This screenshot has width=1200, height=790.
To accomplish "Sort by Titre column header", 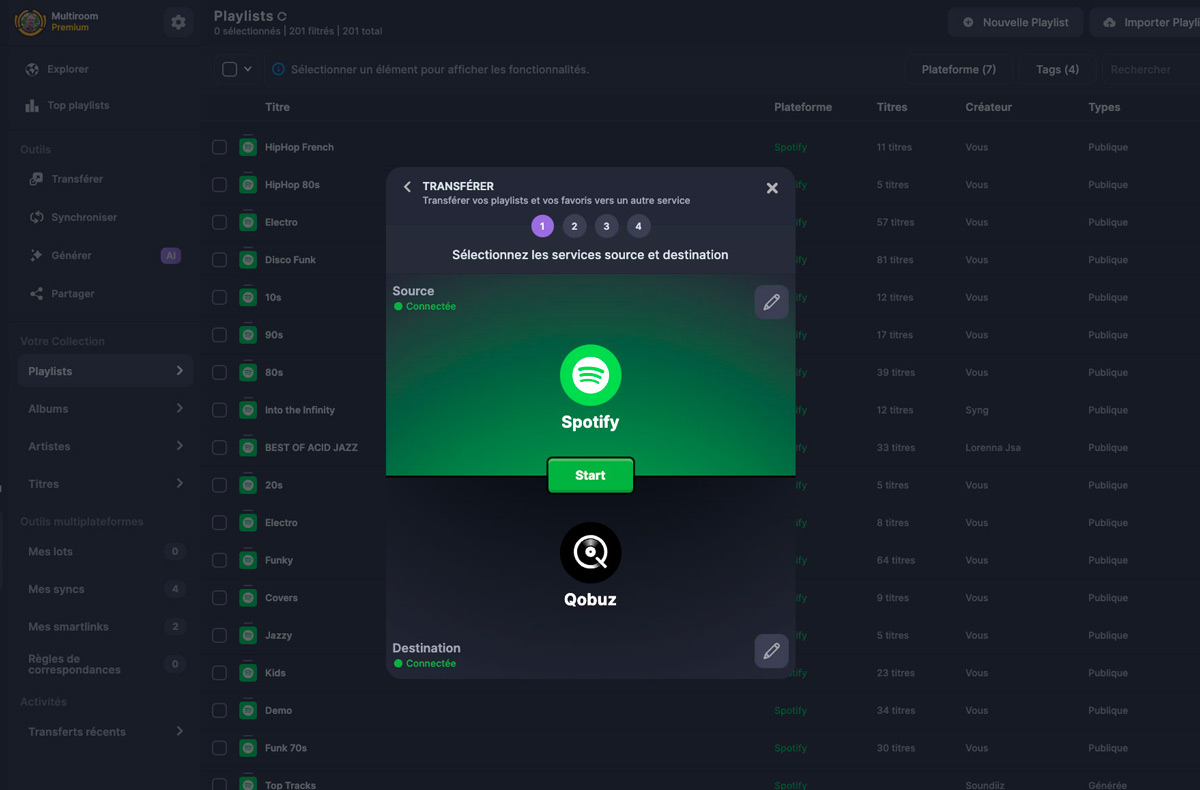I will [x=277, y=107].
